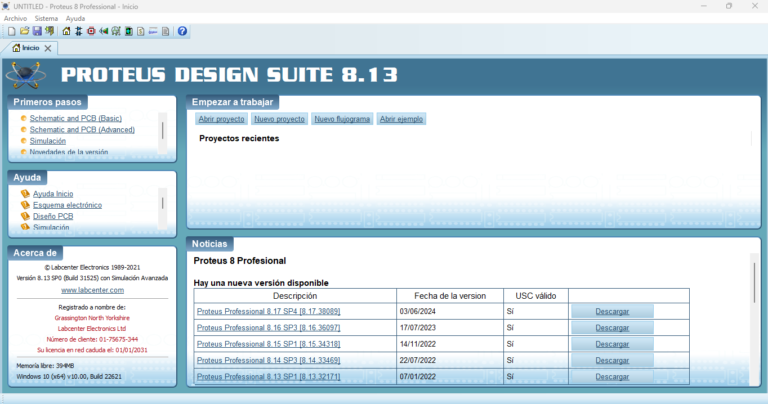The width and height of the screenshot is (768, 404).
Task: Open Schematic and PCB (Basic) tutorial
Action: click(75, 118)
